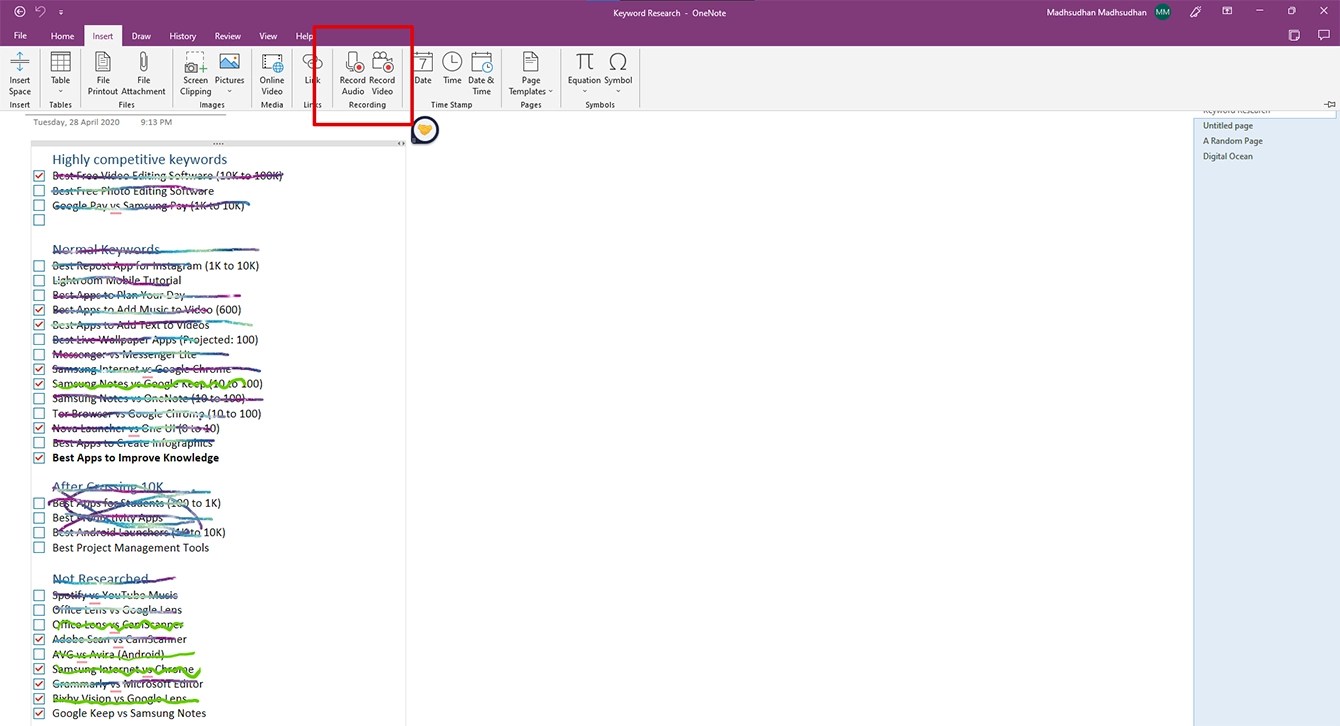The width and height of the screenshot is (1340, 726).
Task: Insert a Link
Action: [x=312, y=72]
